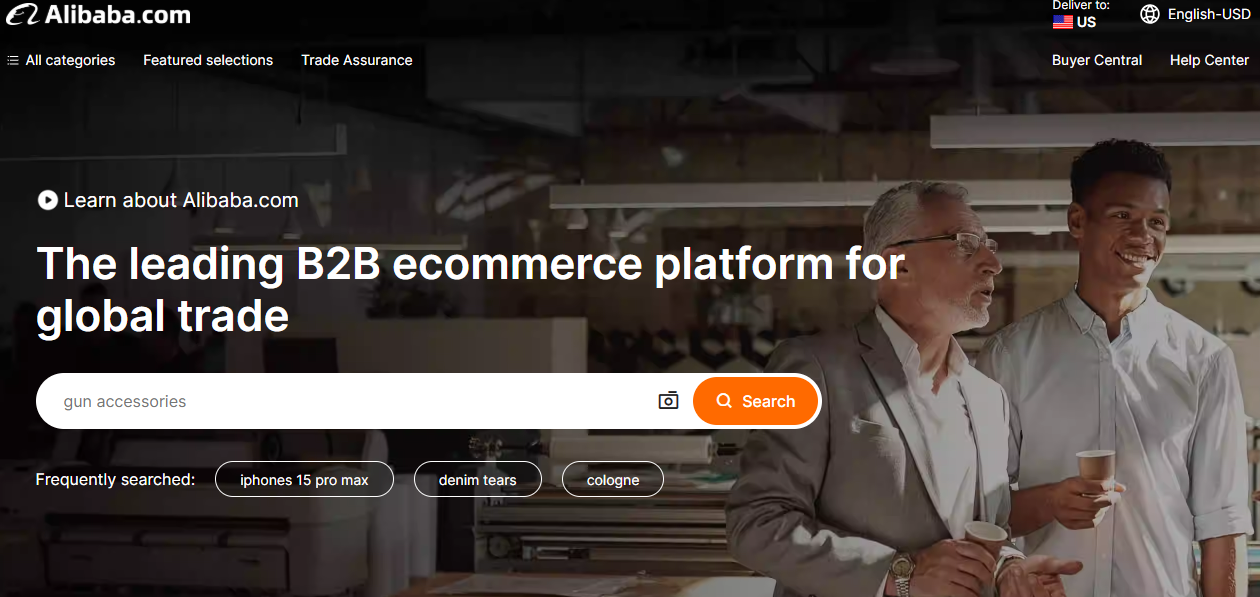Viewport: 1260px width, 597px height.
Task: Click the US flag icon
Action: coord(1063,22)
